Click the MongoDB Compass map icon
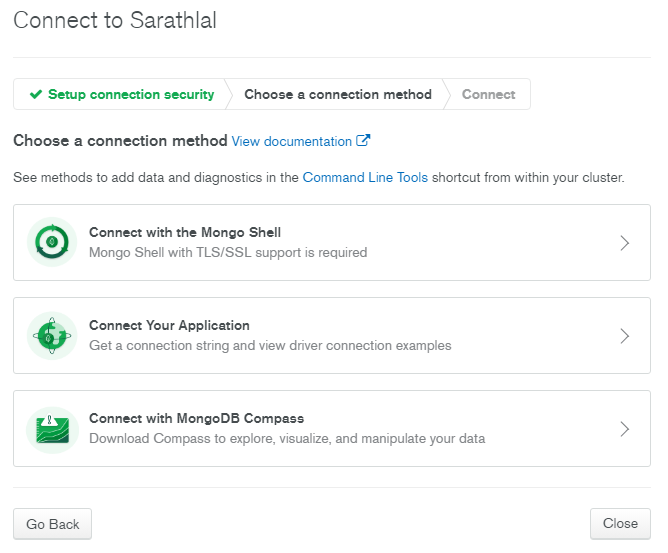This screenshot has height=553, width=668. (52, 428)
